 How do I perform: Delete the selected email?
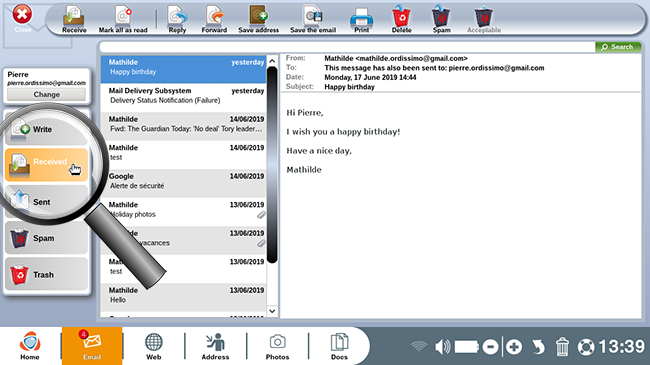401,19
